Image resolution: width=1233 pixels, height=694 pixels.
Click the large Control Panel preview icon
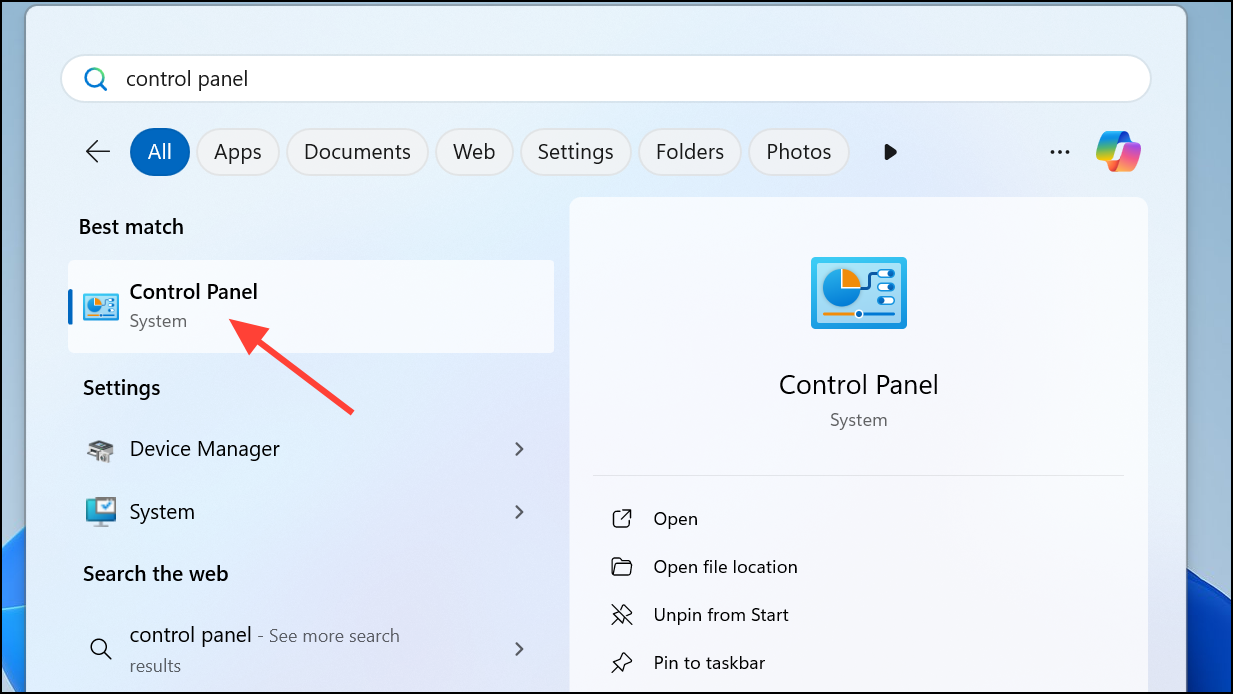pyautogui.click(x=858, y=293)
